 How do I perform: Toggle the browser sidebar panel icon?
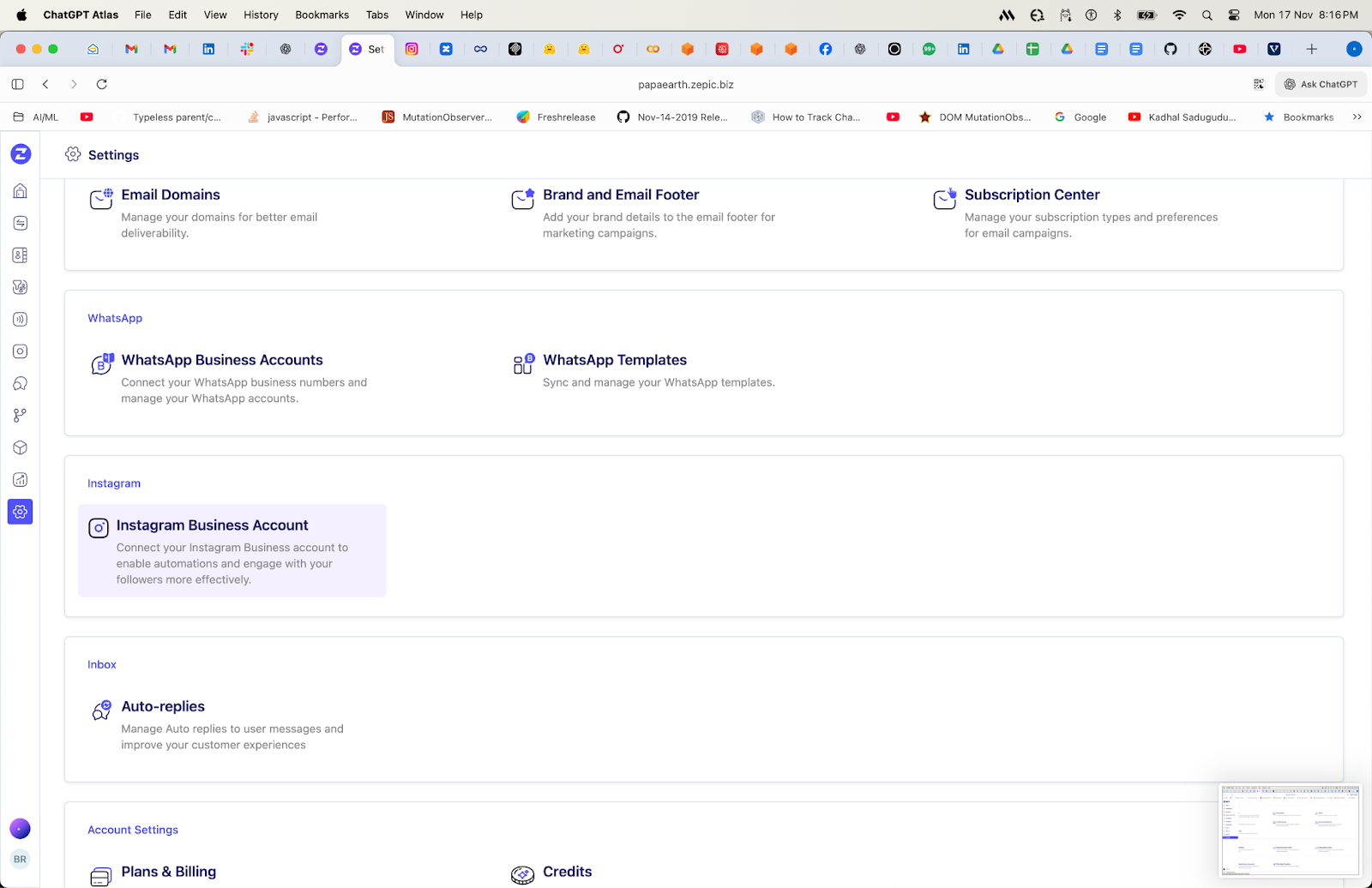pos(17,84)
